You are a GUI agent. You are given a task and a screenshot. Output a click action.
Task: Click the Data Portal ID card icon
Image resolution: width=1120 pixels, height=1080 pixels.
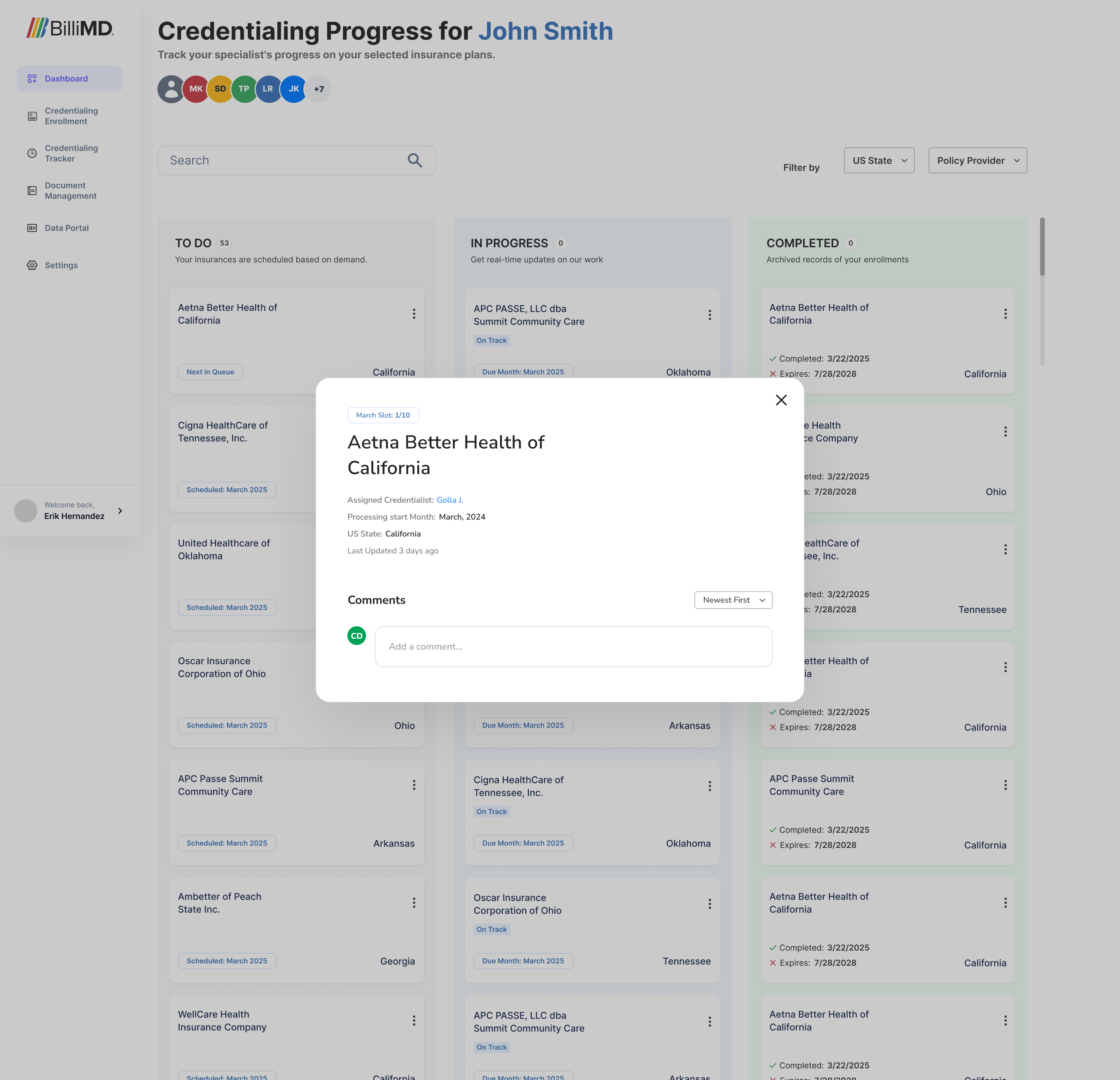pyautogui.click(x=32, y=228)
